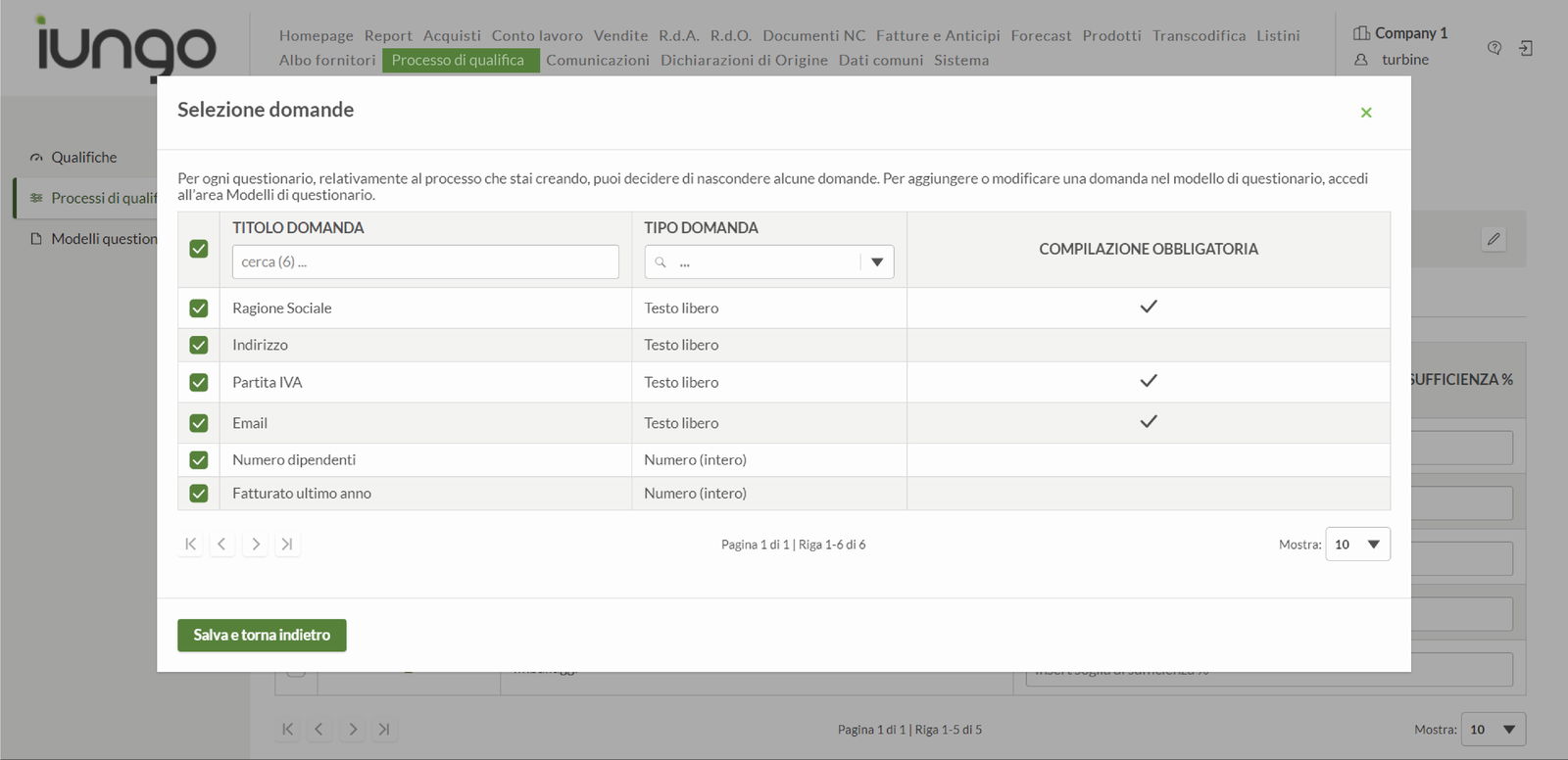Click the Pagina 1 di 1 Riga 1-6 label
Image resolution: width=1568 pixels, height=760 pixels.
pyautogui.click(x=794, y=545)
